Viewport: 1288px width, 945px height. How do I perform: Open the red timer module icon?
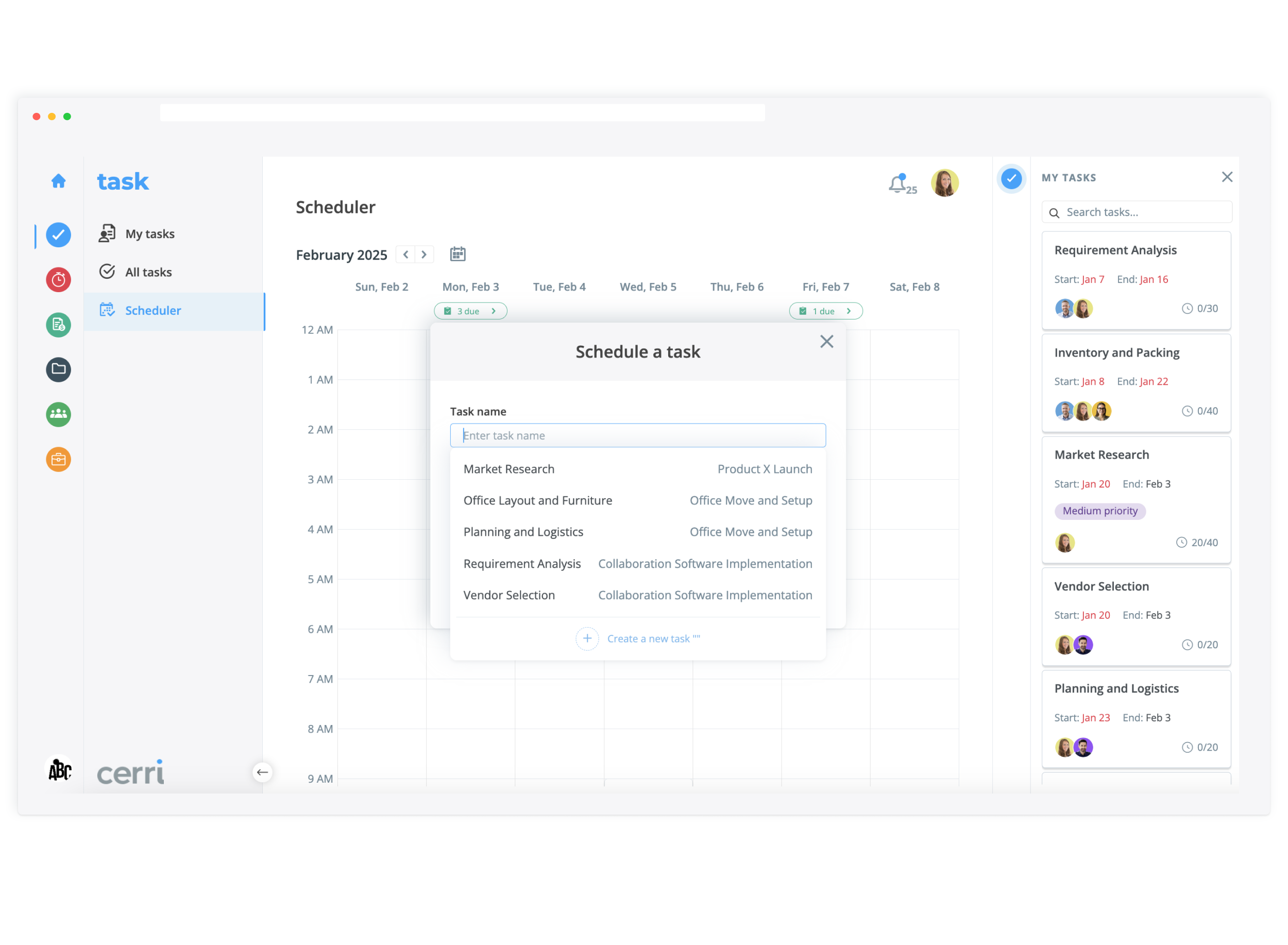pos(58,280)
